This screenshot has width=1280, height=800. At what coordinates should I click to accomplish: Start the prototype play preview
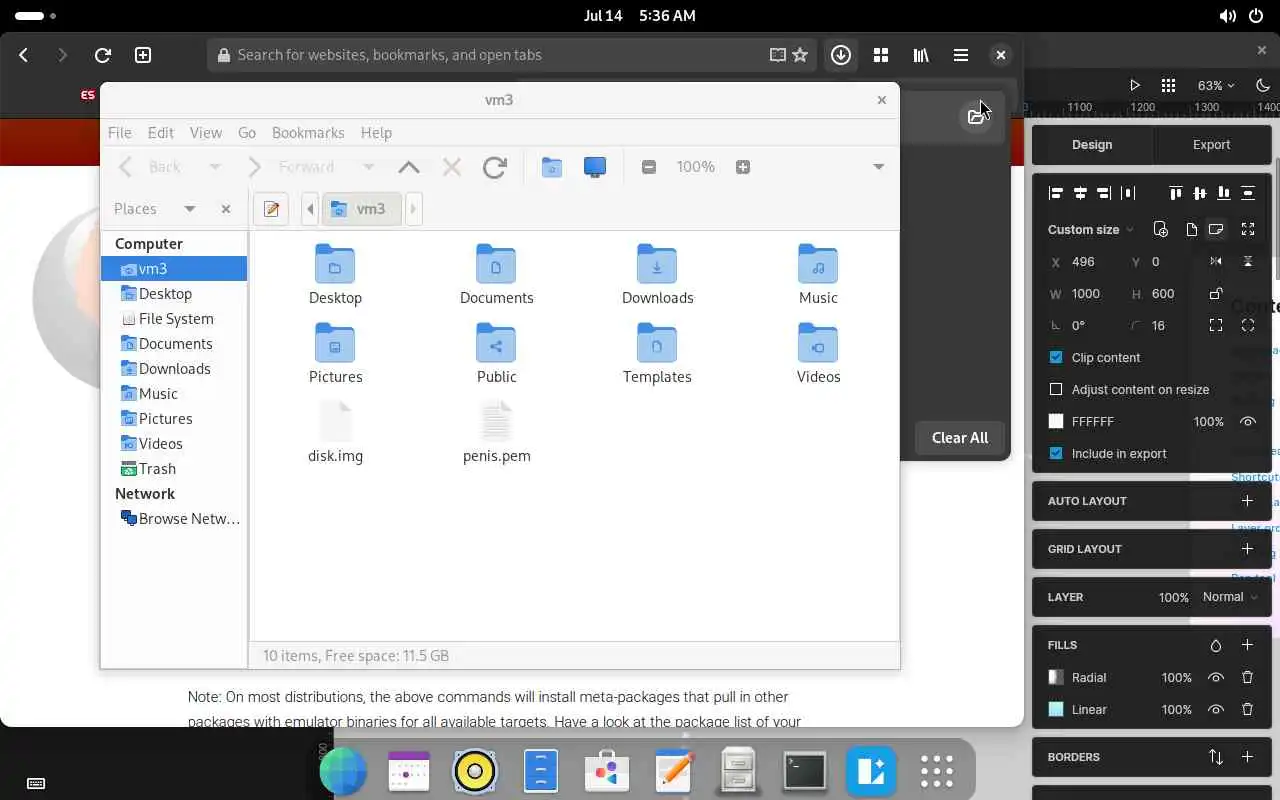(x=1134, y=86)
